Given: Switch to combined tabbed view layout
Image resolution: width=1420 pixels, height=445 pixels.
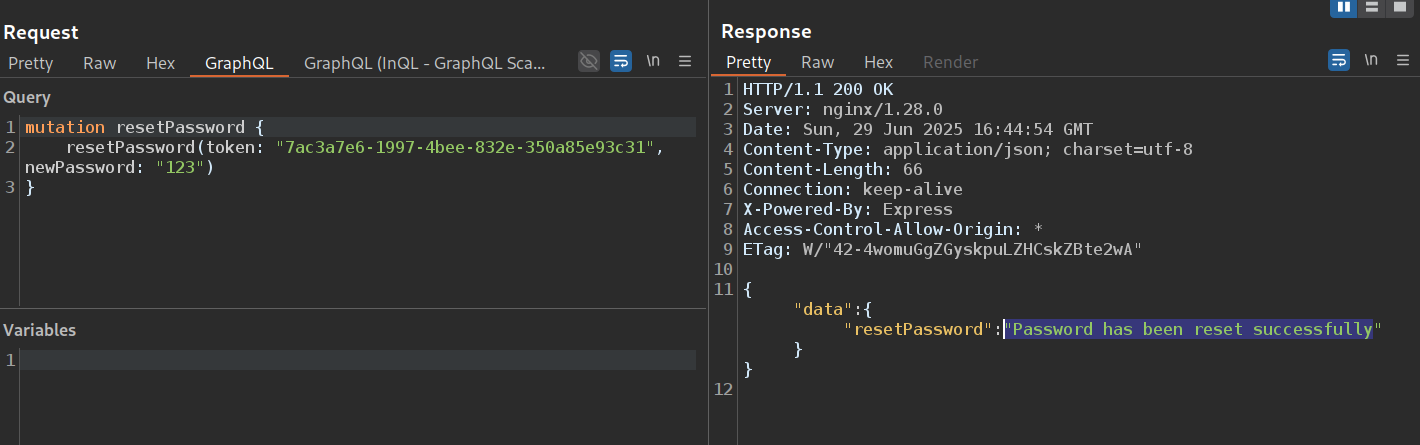Looking at the screenshot, I should tap(1402, 7).
